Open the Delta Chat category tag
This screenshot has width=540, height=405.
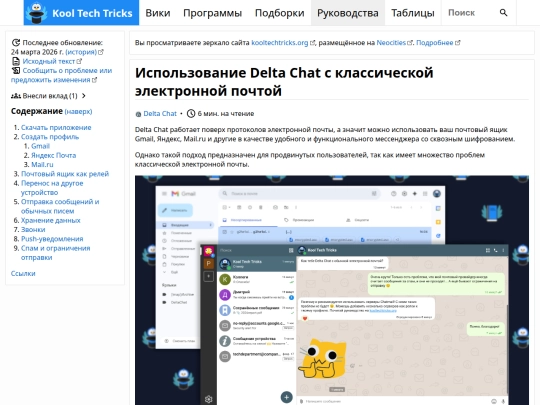tap(160, 114)
